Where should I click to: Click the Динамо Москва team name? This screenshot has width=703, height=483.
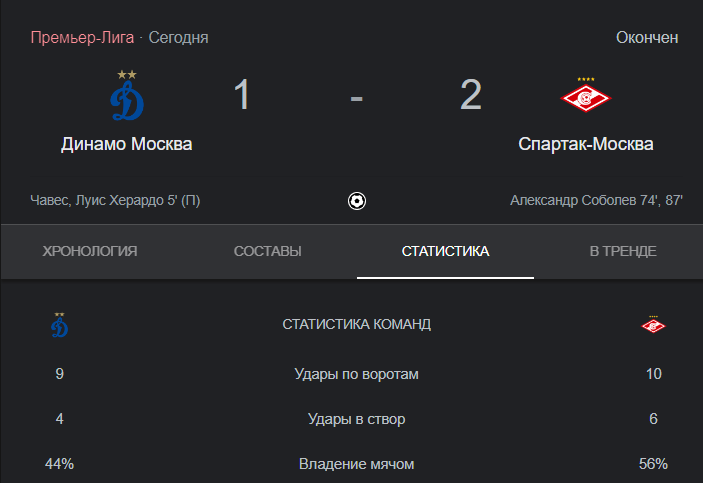click(x=127, y=144)
